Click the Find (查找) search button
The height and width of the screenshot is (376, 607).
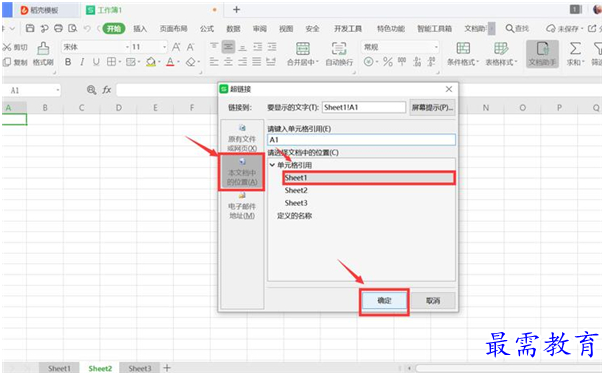tap(517, 28)
